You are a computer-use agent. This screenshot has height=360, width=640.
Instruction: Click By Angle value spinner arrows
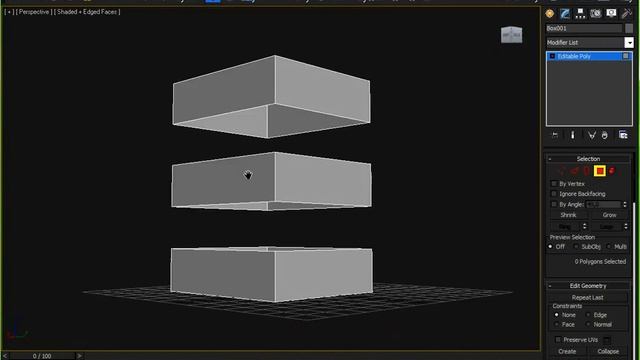624,204
